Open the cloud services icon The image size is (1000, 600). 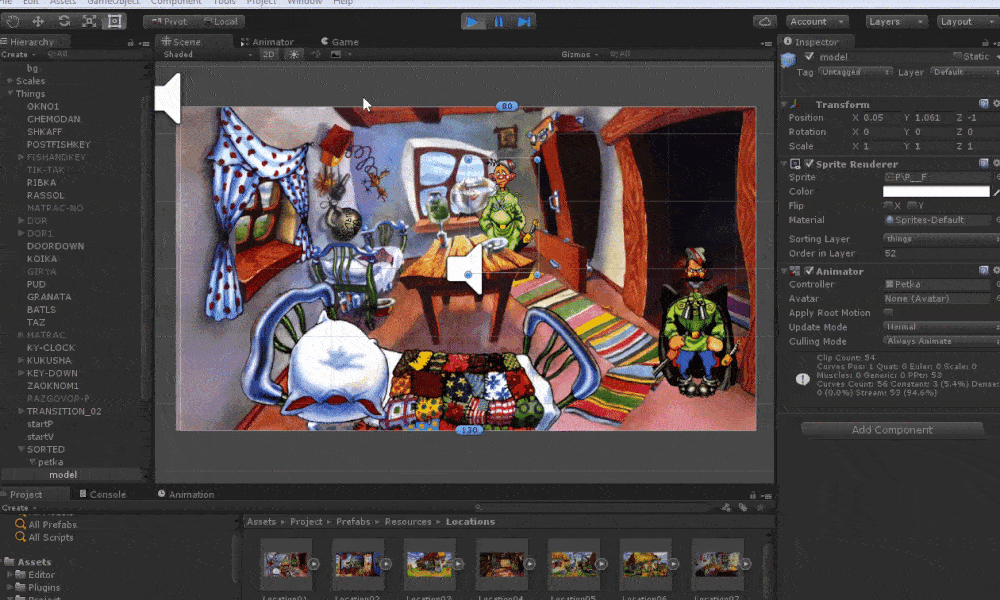764,22
